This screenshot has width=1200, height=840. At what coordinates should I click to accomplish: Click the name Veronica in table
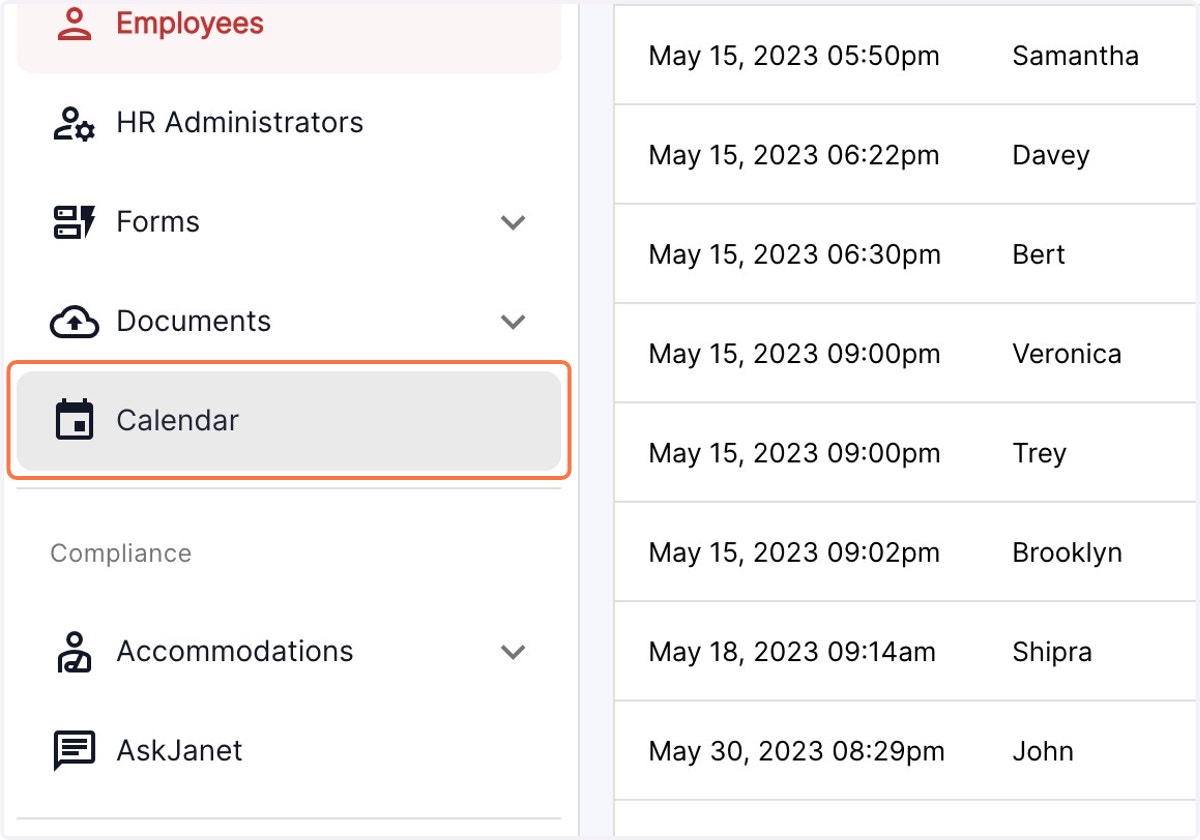coord(1066,354)
